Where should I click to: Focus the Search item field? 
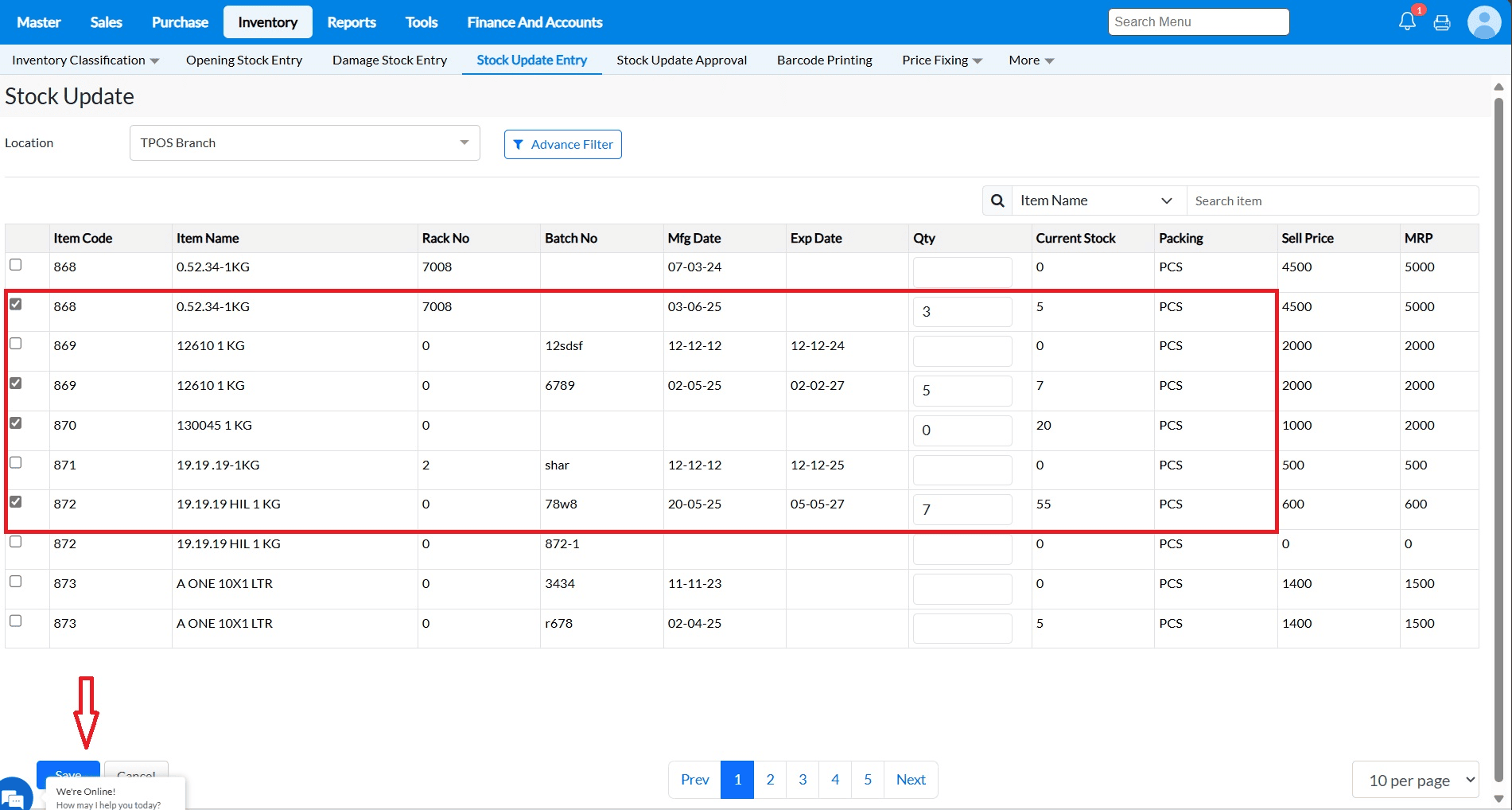1332,201
